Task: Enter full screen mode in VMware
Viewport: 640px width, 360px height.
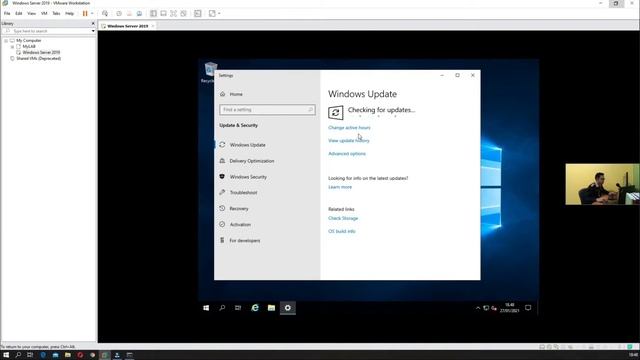Action: (x=173, y=13)
